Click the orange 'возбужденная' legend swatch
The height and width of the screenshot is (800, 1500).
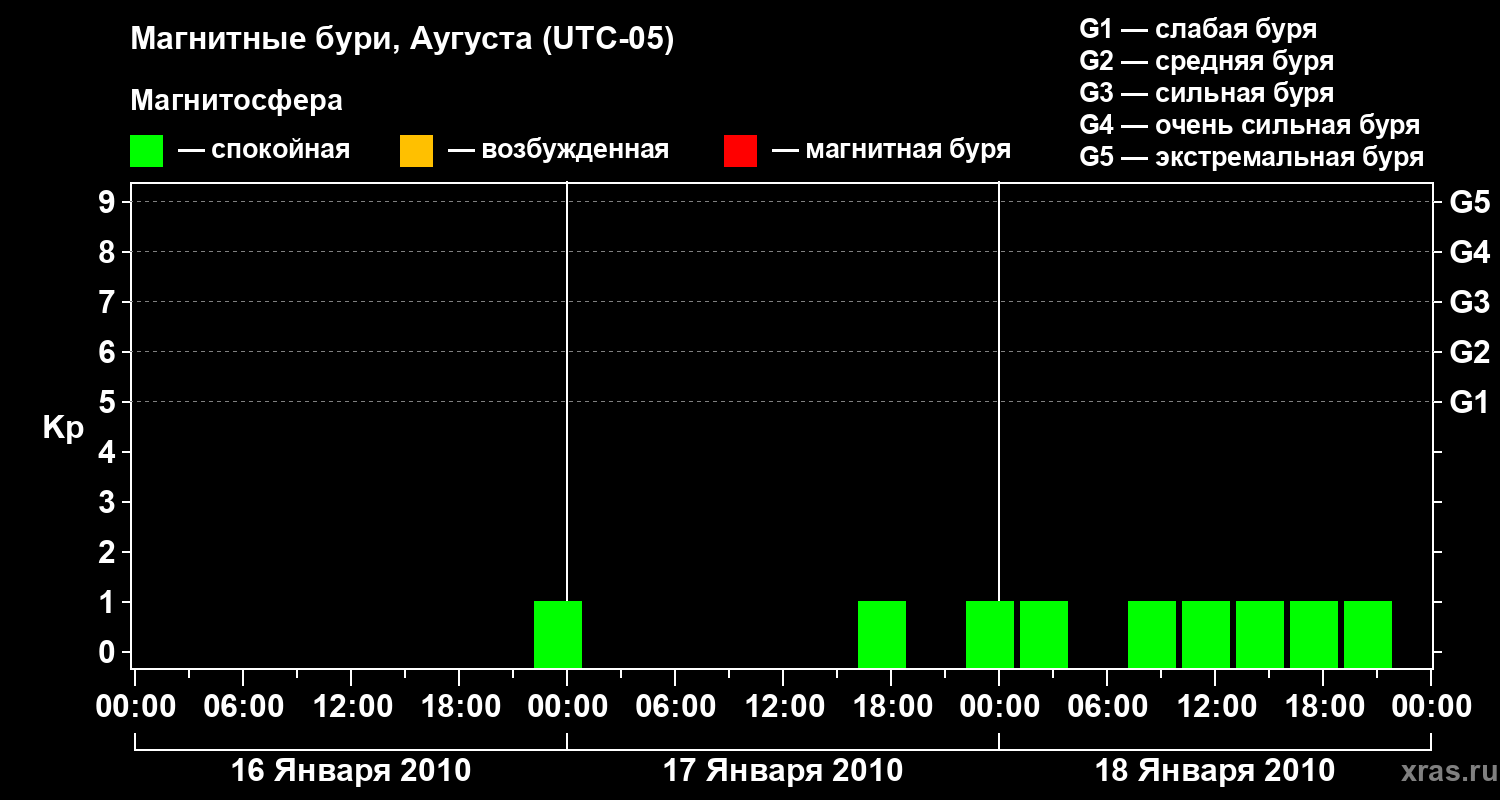pos(416,151)
